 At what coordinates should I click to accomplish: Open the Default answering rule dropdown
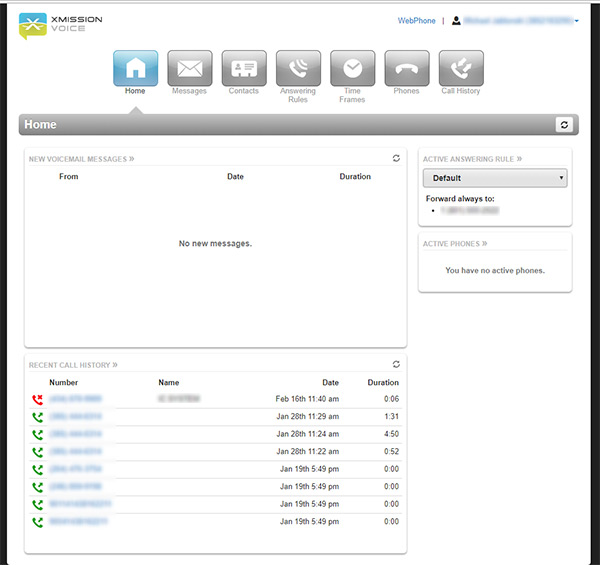pos(495,178)
